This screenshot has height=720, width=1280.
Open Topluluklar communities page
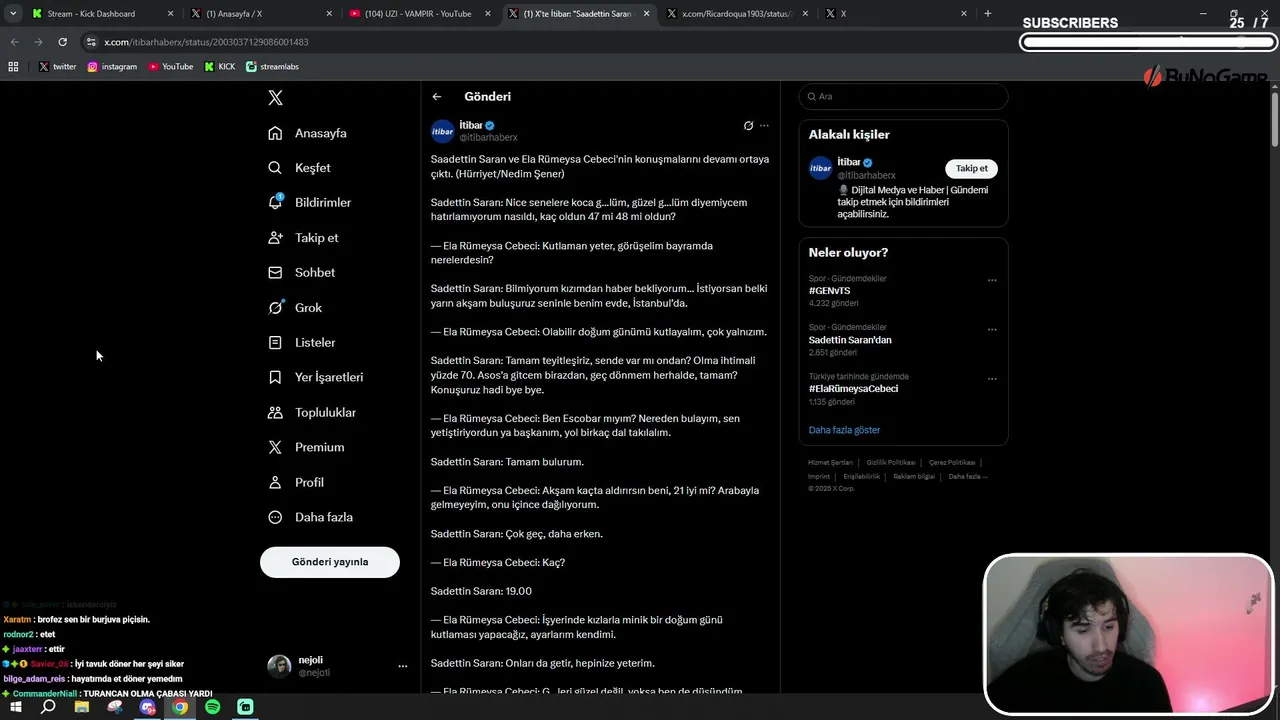[312, 412]
